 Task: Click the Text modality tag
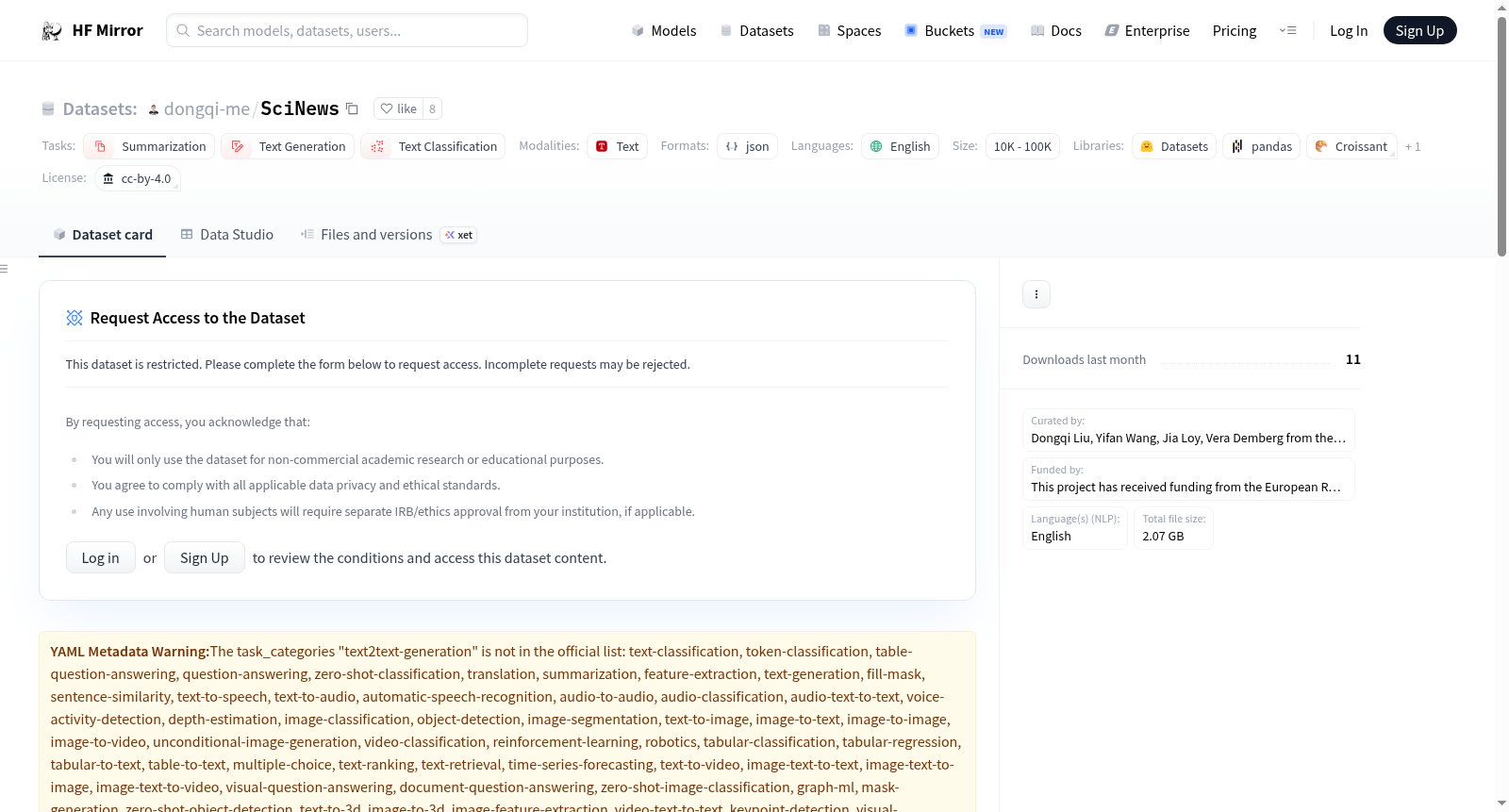click(617, 146)
